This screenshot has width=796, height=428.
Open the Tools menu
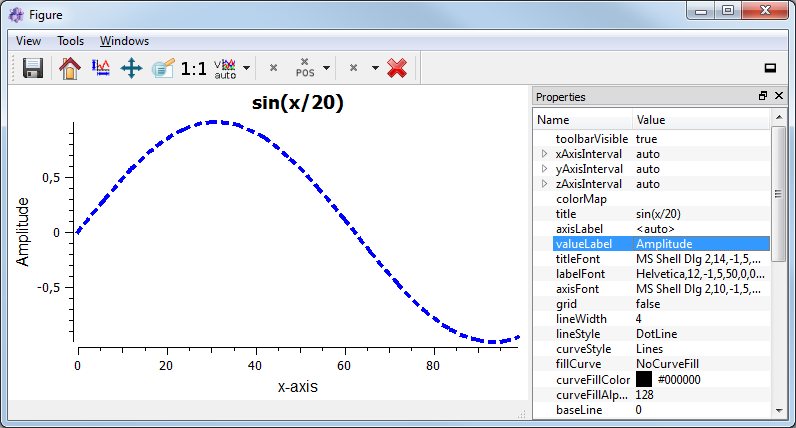pyautogui.click(x=70, y=41)
